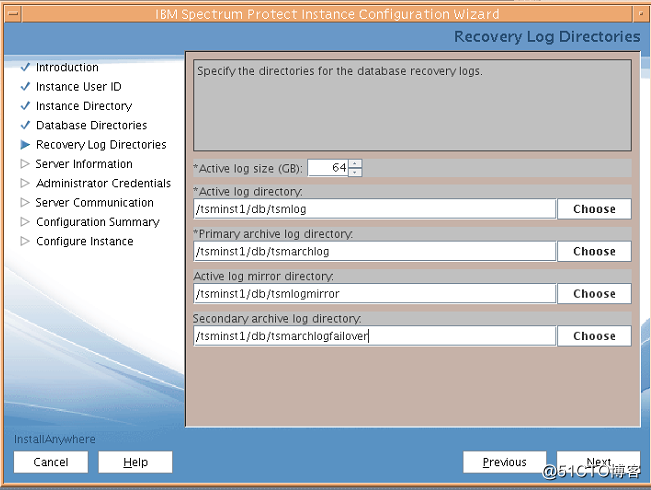
Task: Click the '*Primary archive log directory:' label
Action: 273,234
